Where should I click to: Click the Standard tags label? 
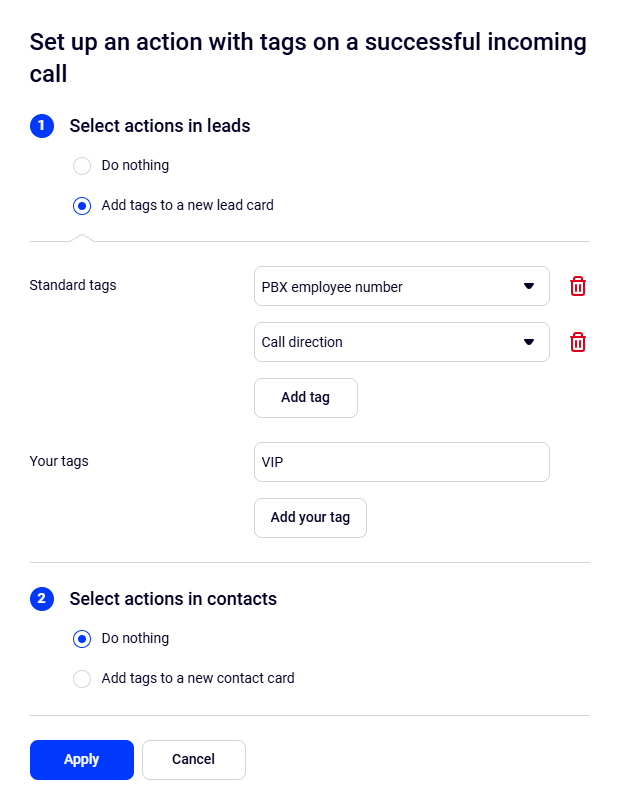point(73,285)
